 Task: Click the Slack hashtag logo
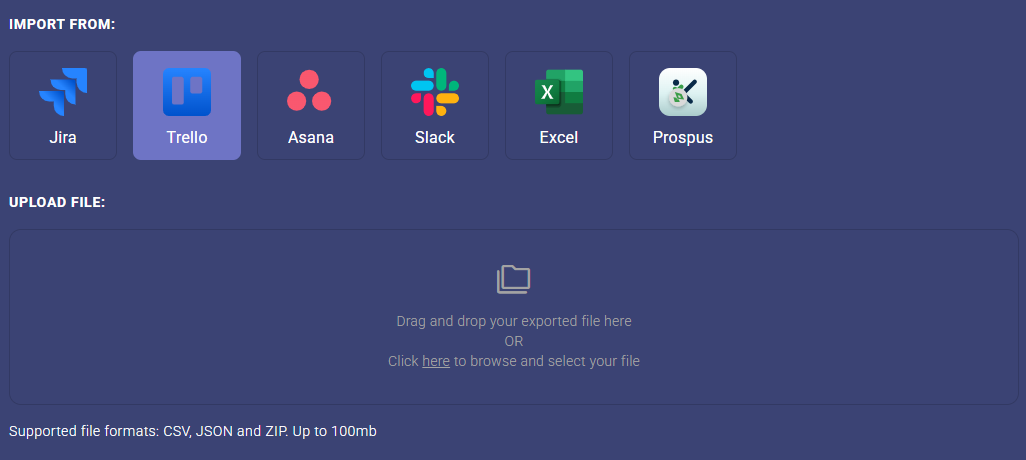pos(435,92)
